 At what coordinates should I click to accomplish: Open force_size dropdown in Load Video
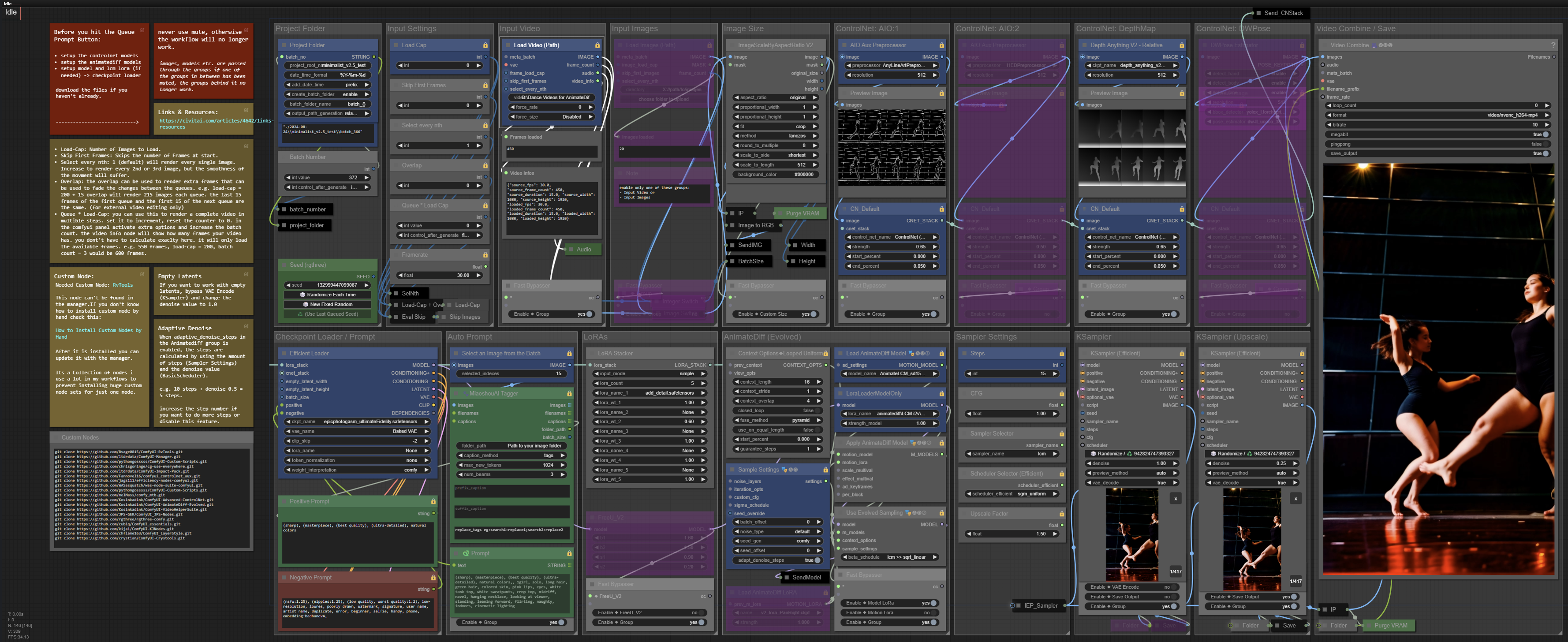(x=552, y=117)
